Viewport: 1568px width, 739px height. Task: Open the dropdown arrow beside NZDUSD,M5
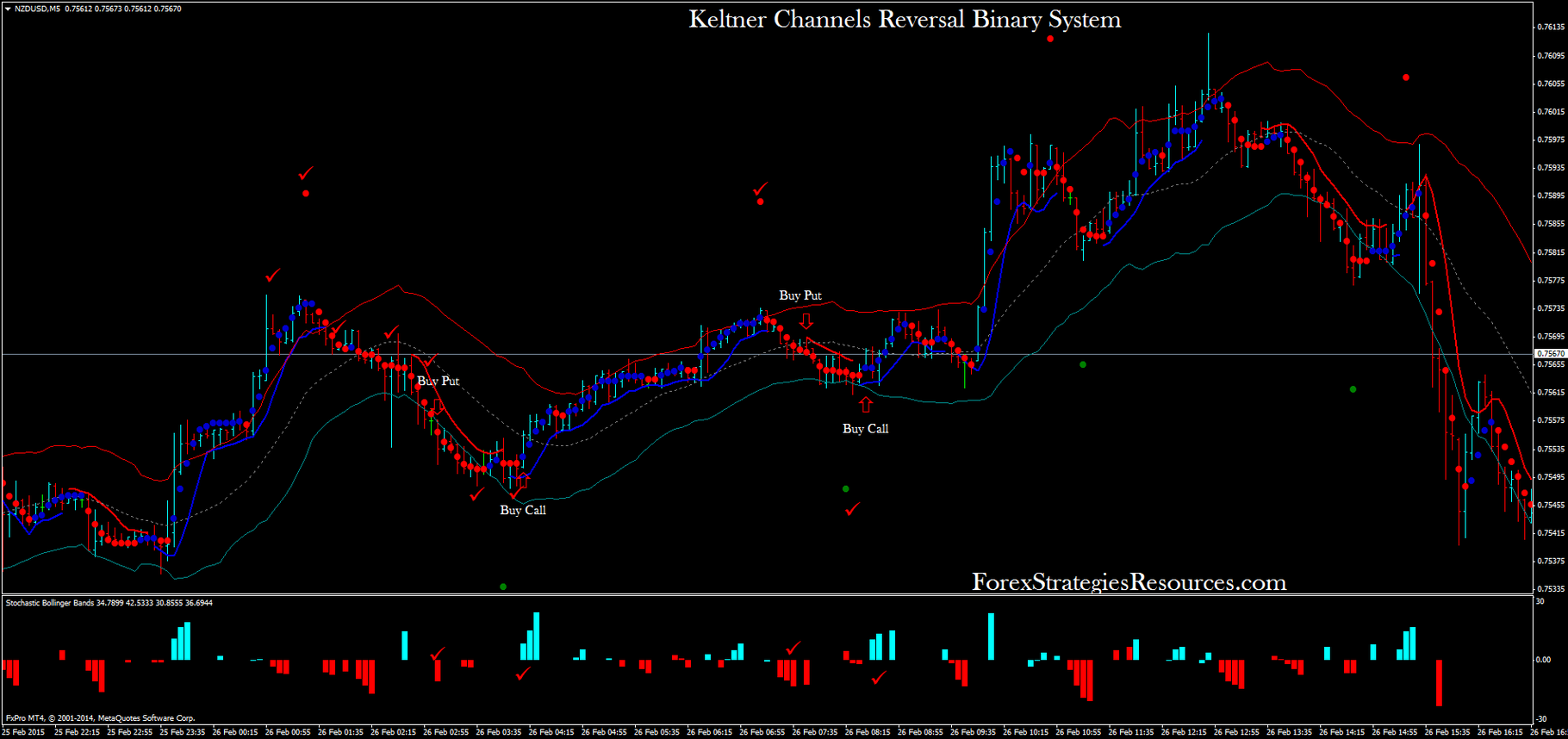8,9
